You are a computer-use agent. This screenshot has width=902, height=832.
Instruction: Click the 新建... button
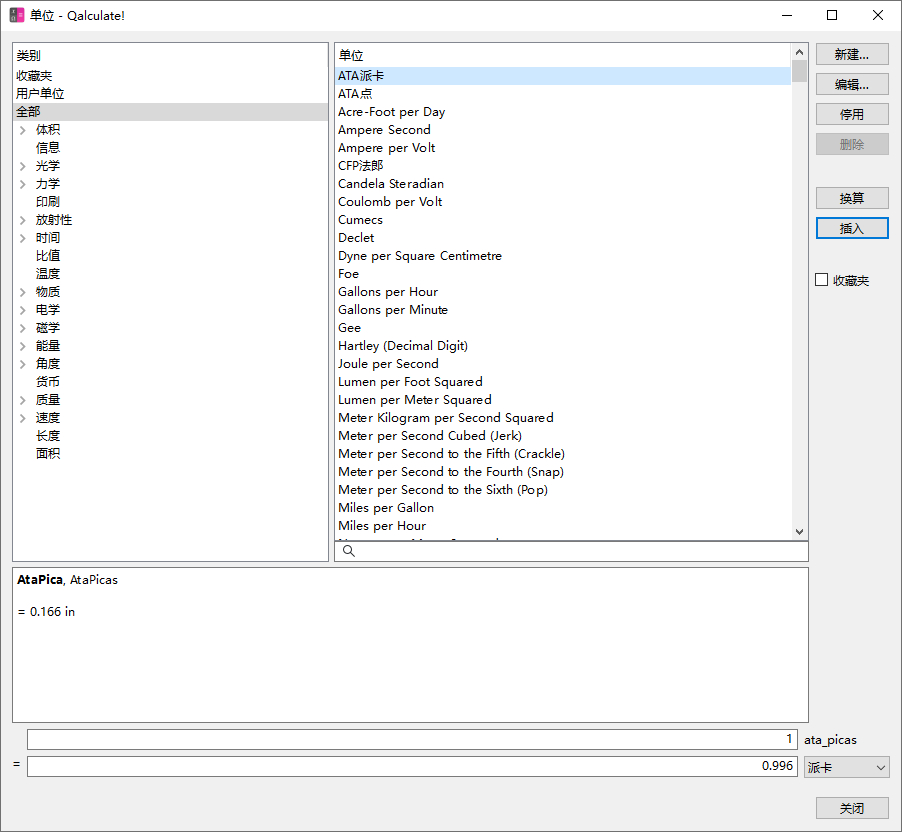852,55
